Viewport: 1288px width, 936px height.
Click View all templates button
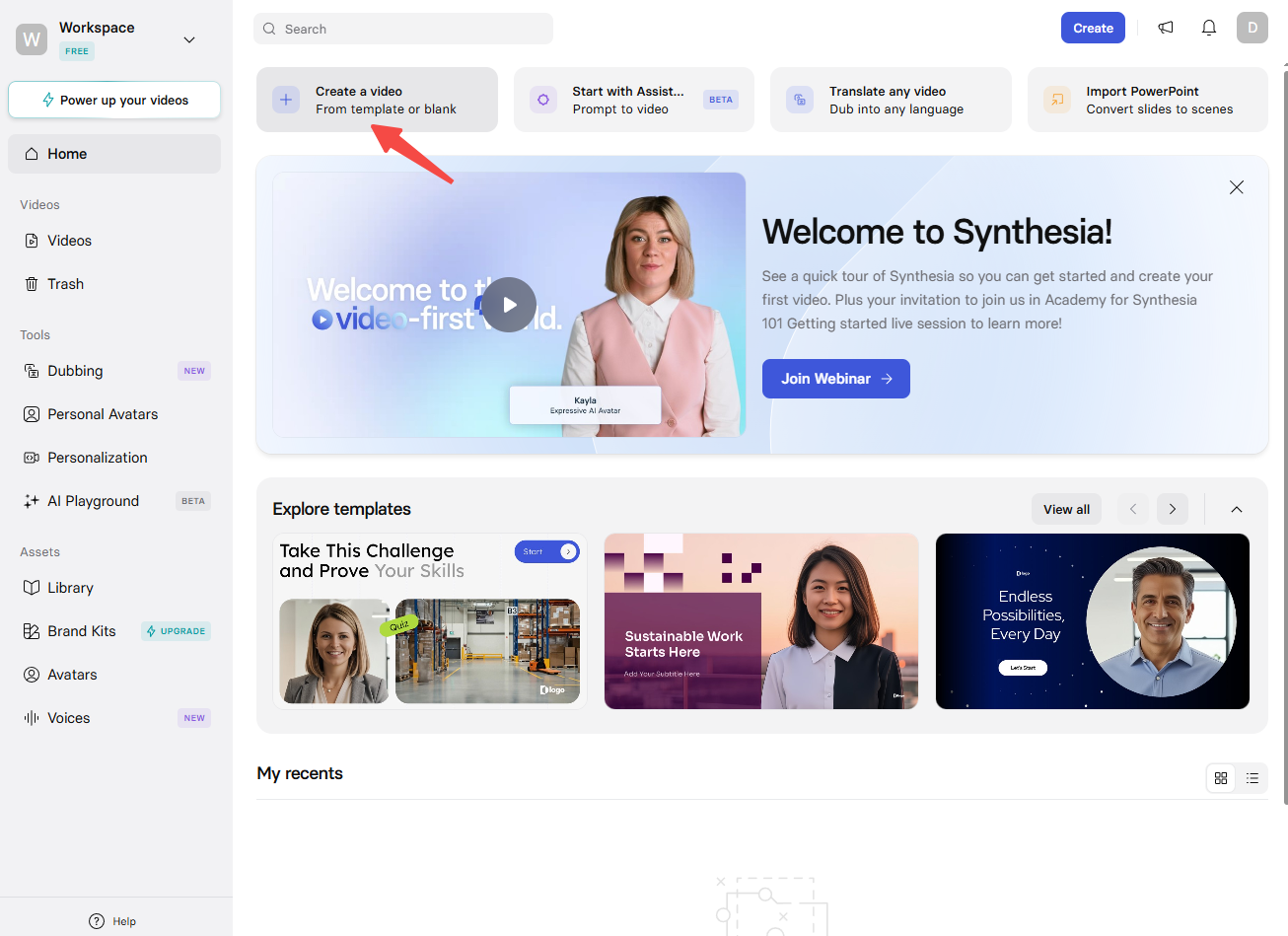[x=1066, y=509]
